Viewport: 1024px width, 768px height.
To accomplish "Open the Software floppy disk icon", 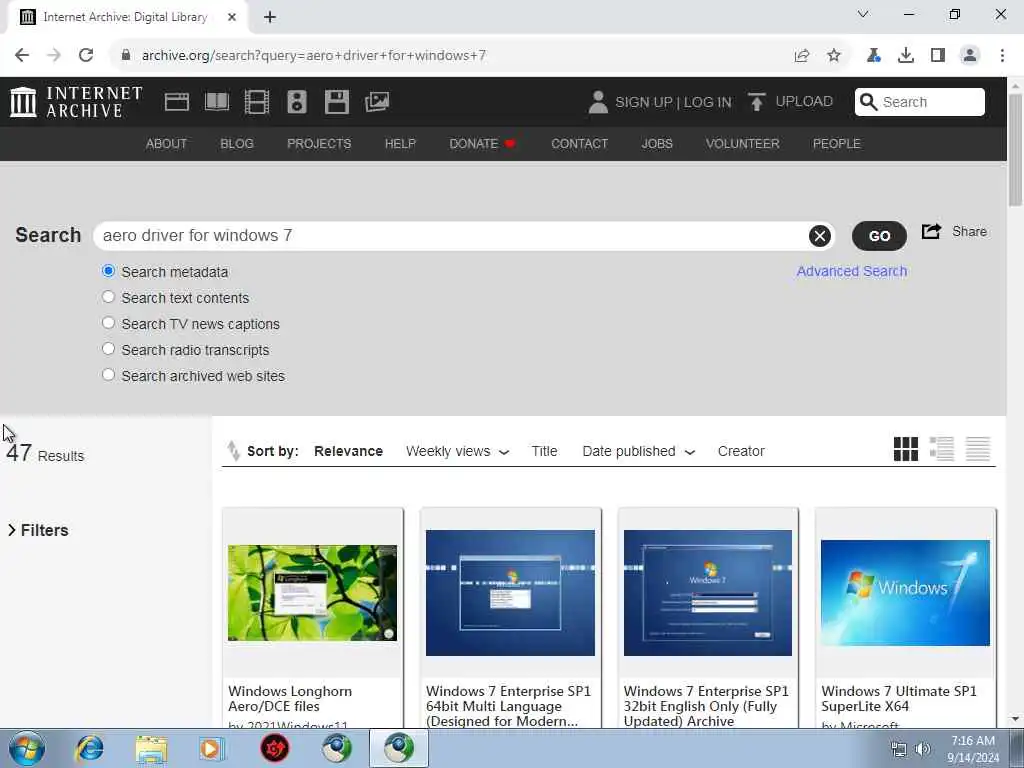I will (337, 102).
